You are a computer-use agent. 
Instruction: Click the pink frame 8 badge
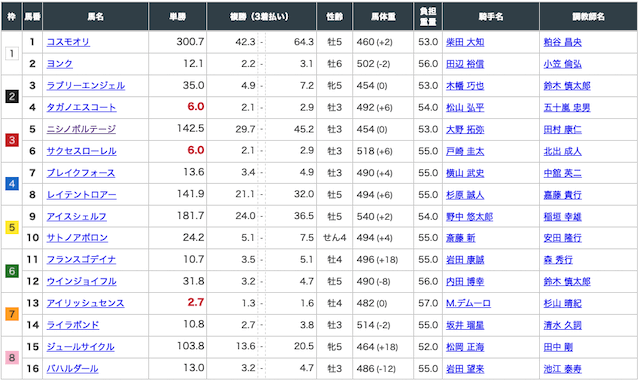click(12, 358)
